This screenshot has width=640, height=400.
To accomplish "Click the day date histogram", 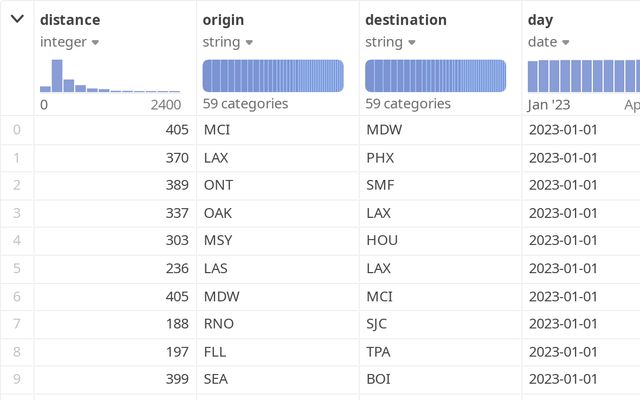I will [584, 76].
